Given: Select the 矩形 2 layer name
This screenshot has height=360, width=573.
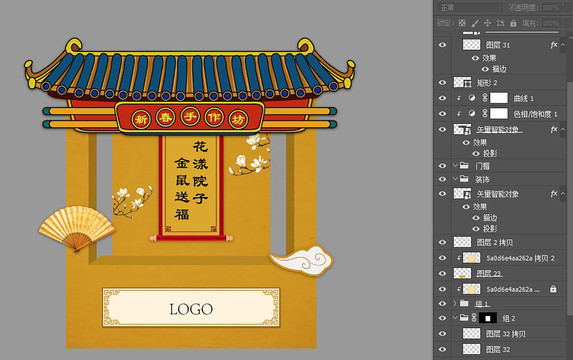Looking at the screenshot, I should [487, 83].
